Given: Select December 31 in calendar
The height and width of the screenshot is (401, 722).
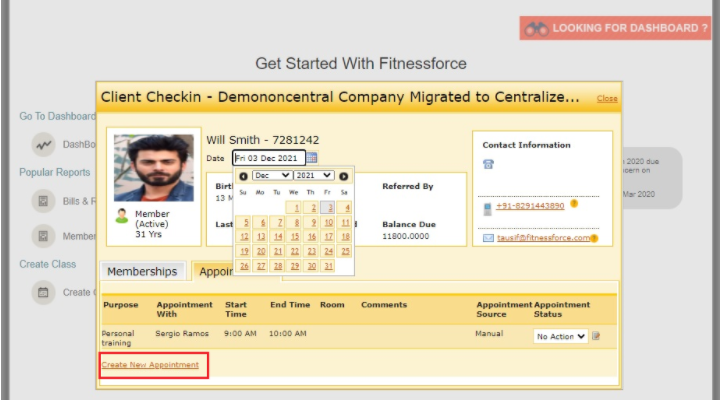Looking at the screenshot, I should 328,266.
